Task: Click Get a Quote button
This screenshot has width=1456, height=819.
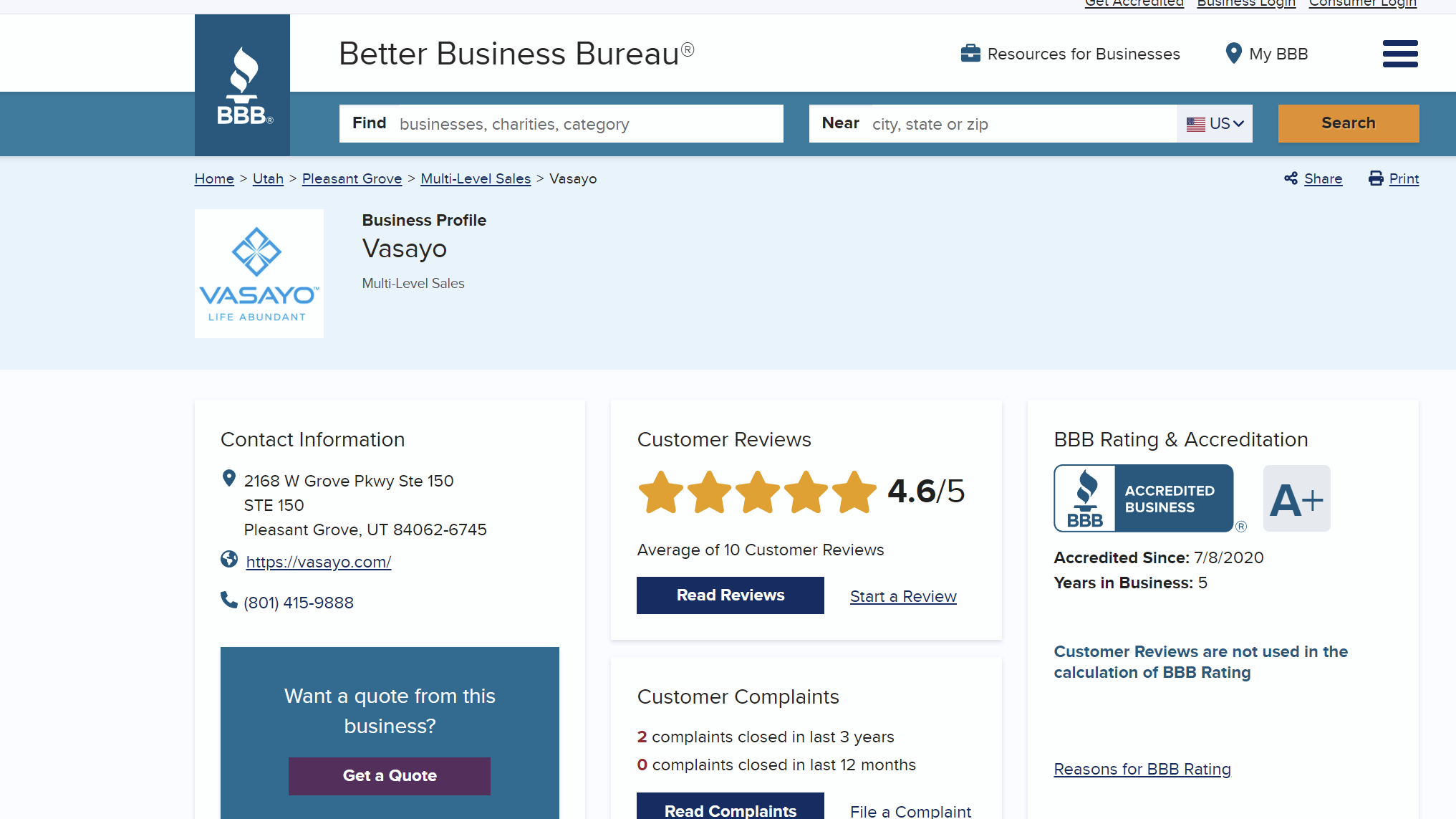Action: pyautogui.click(x=390, y=775)
